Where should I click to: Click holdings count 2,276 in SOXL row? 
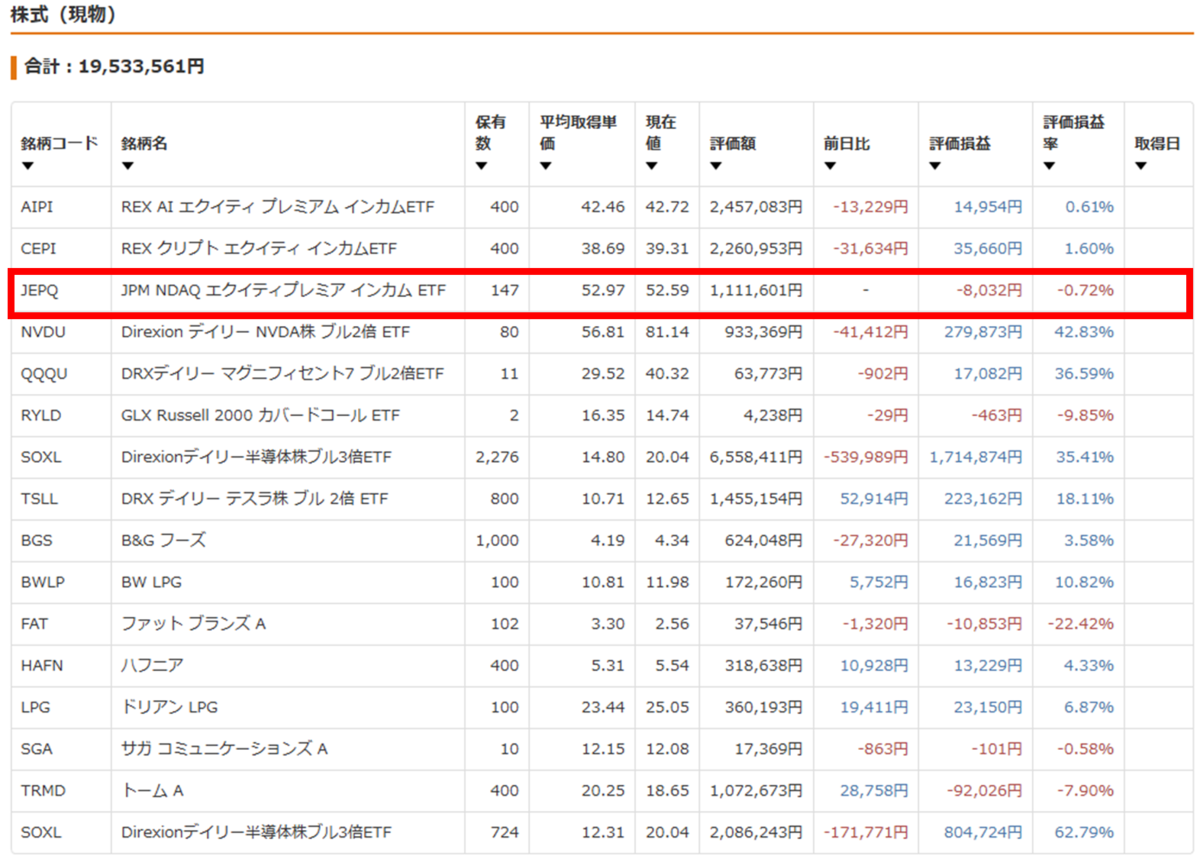[x=498, y=457]
